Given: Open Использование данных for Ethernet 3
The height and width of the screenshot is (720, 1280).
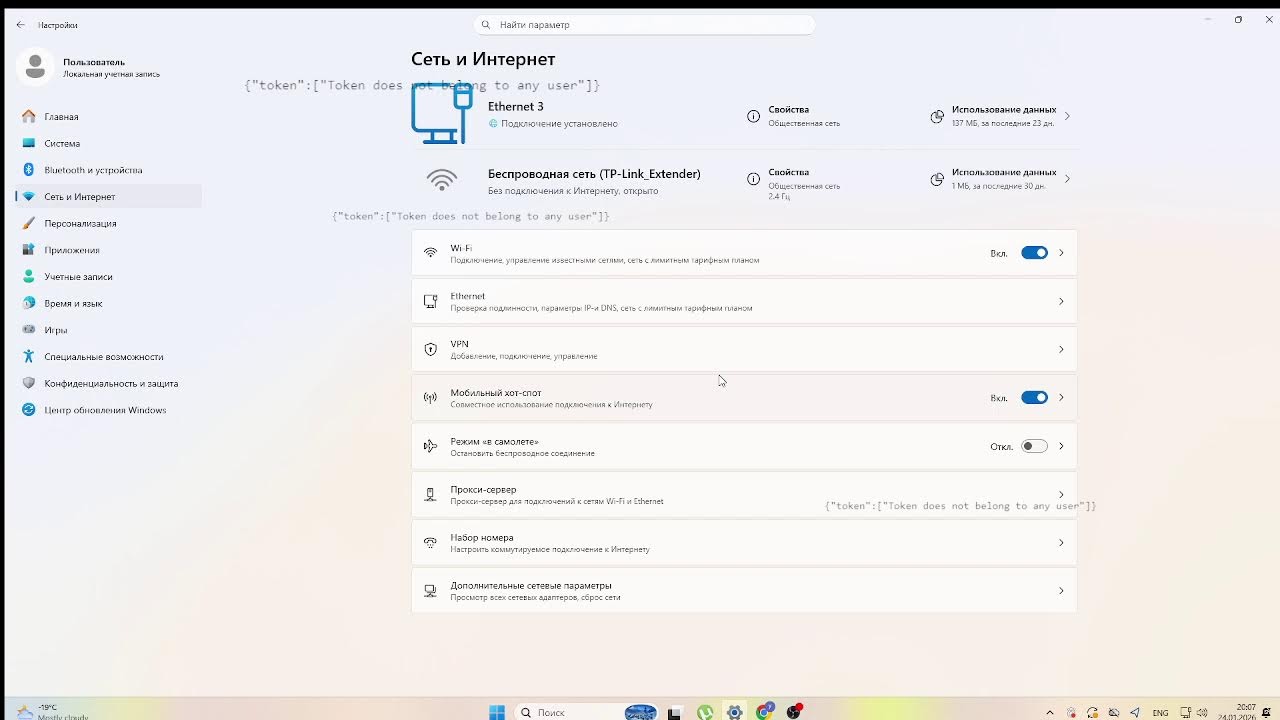Looking at the screenshot, I should 1004,110.
